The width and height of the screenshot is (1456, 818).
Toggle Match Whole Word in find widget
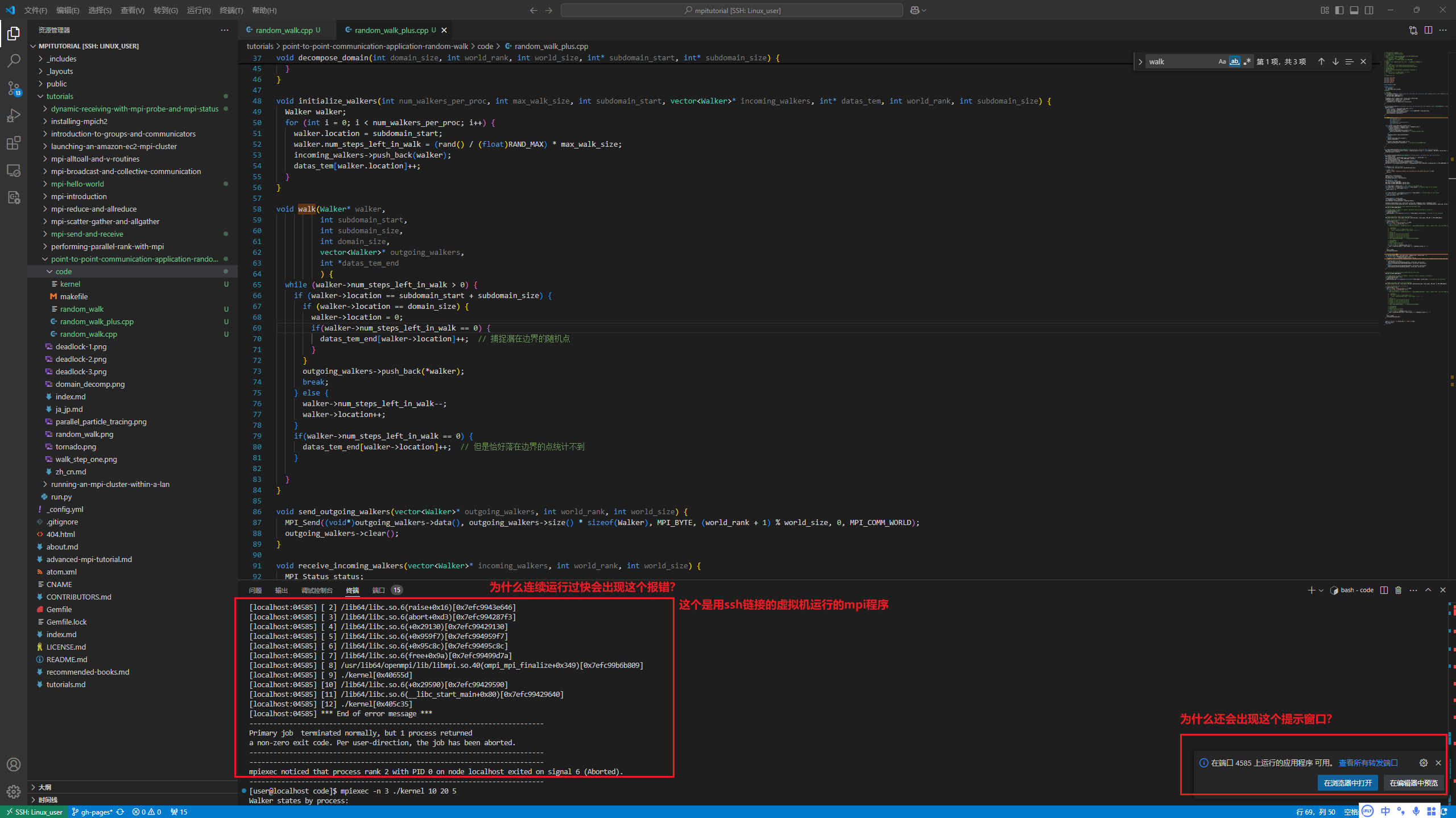pos(1234,61)
